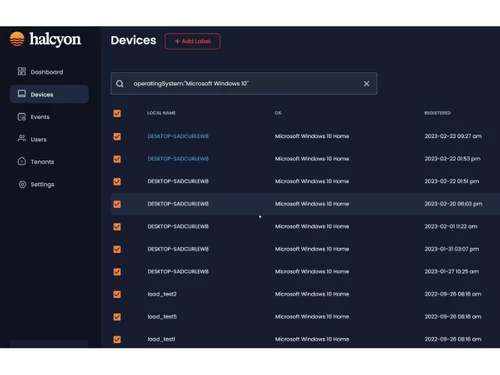Open the first DESKTOP-SADCURLEWB device link
Screen dimensions: 500x375
[178, 136]
